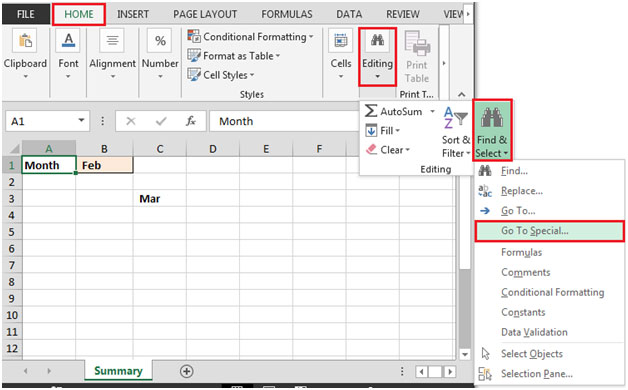Open the Font group icon
The height and width of the screenshot is (390, 628).
68,40
